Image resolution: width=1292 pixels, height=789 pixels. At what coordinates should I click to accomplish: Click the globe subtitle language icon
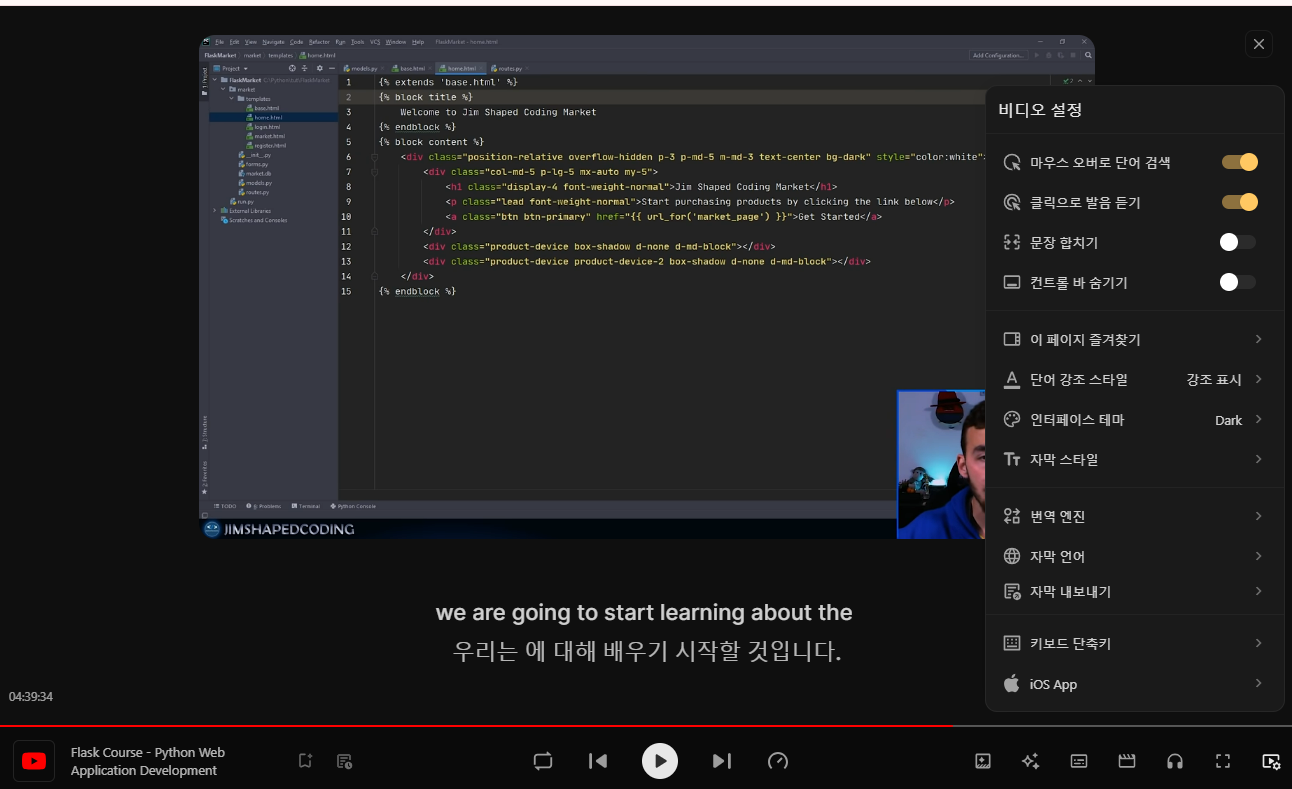[1012, 556]
